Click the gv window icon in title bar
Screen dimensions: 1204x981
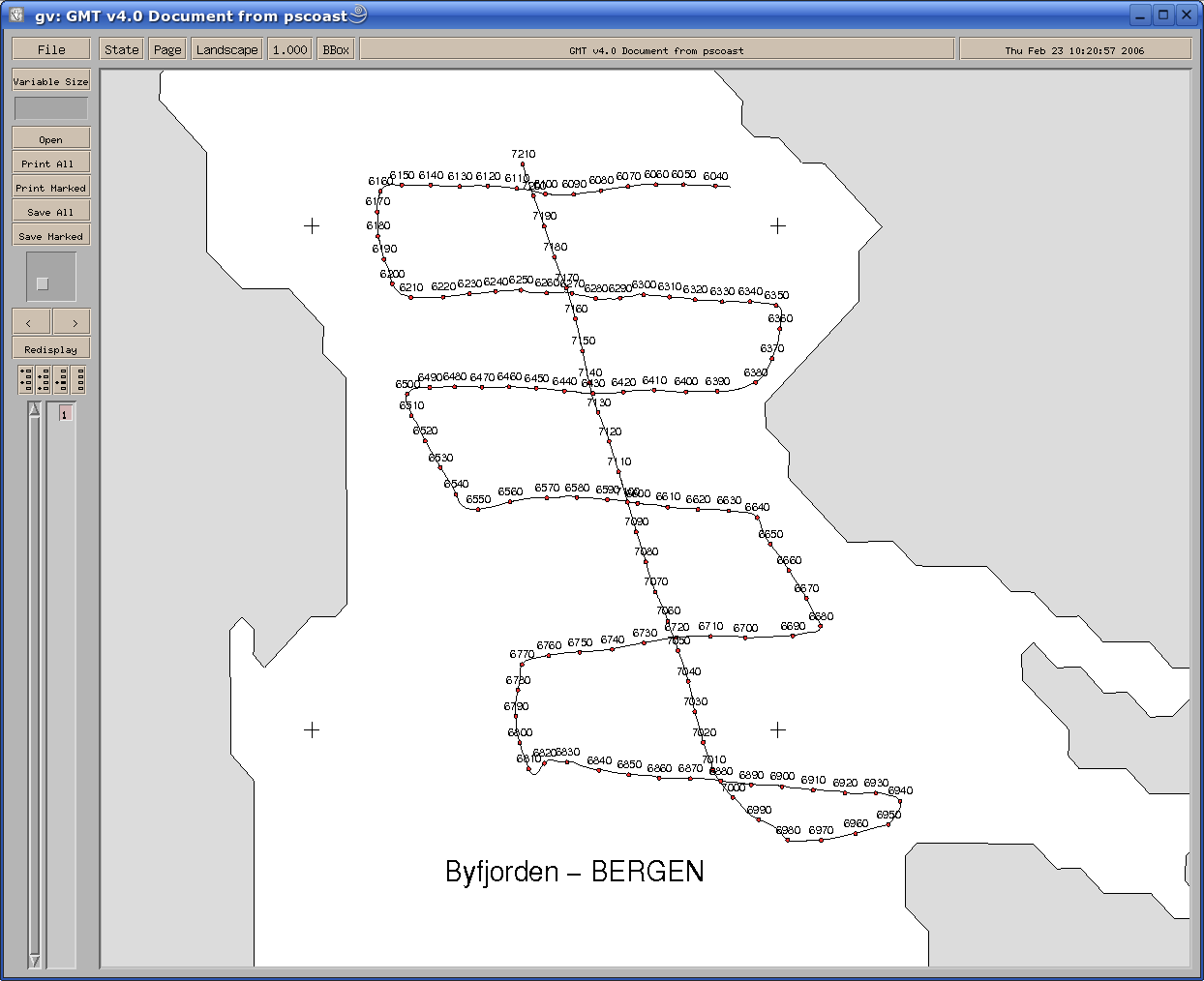tap(16, 15)
